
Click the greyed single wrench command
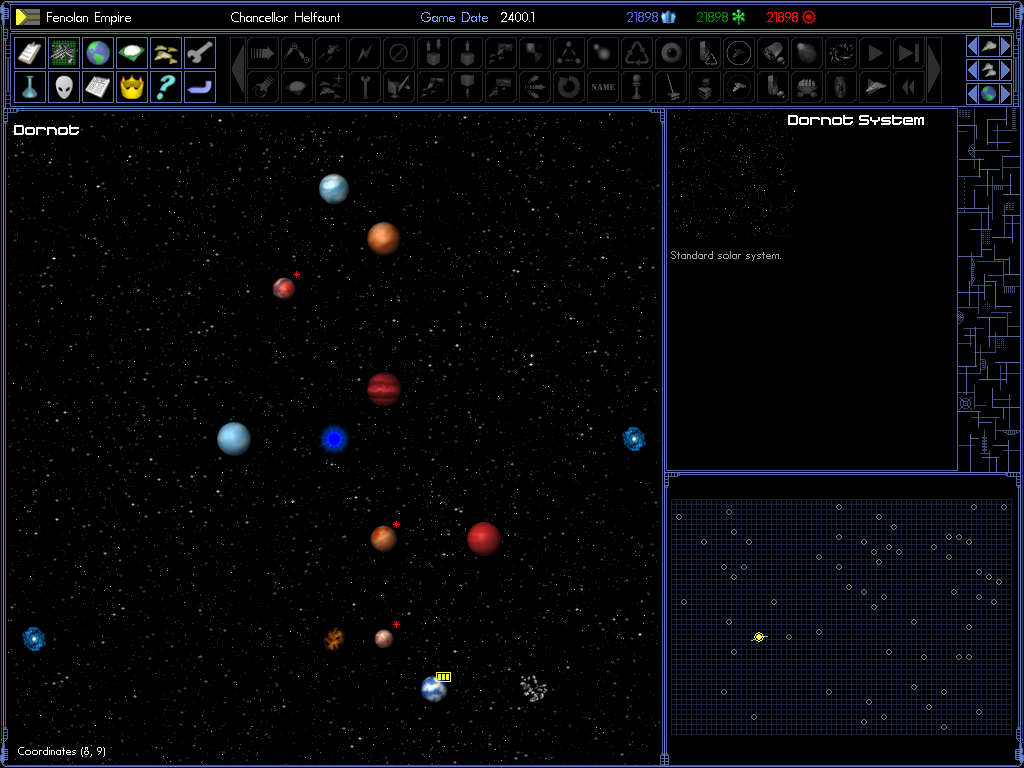click(x=365, y=87)
